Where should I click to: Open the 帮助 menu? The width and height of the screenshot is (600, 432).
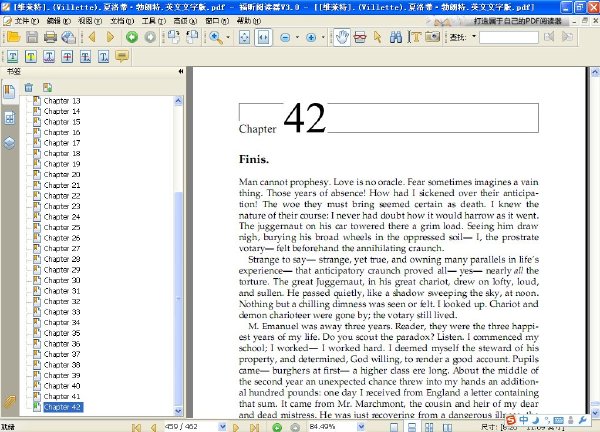249,21
